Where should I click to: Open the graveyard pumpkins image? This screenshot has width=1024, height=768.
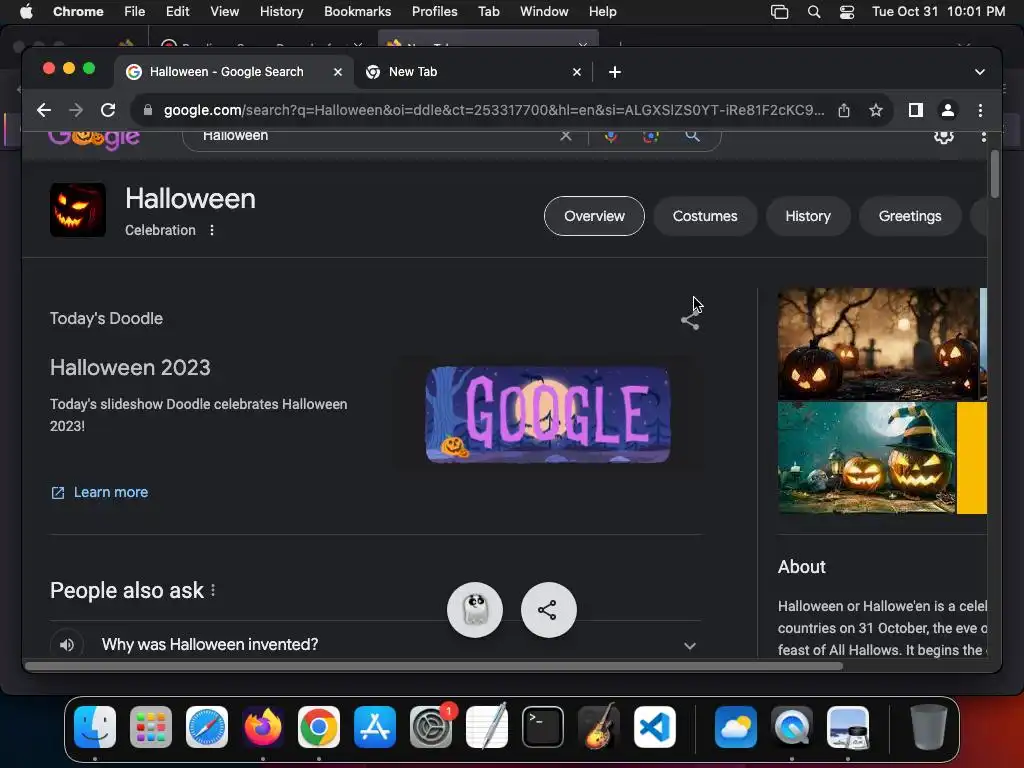coord(878,344)
